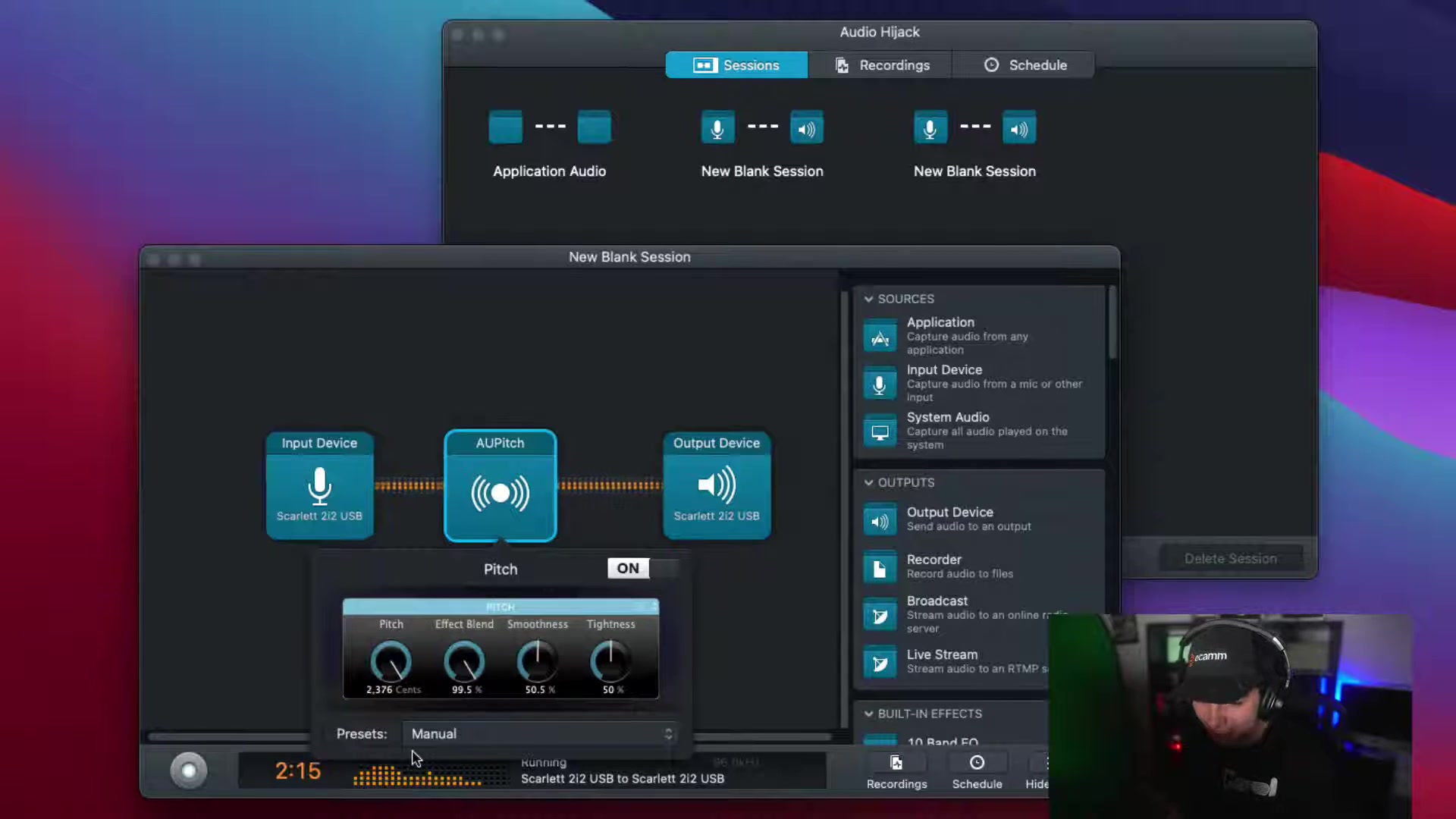Select the Output Device block on canvas
The width and height of the screenshot is (1456, 819).
click(x=717, y=485)
